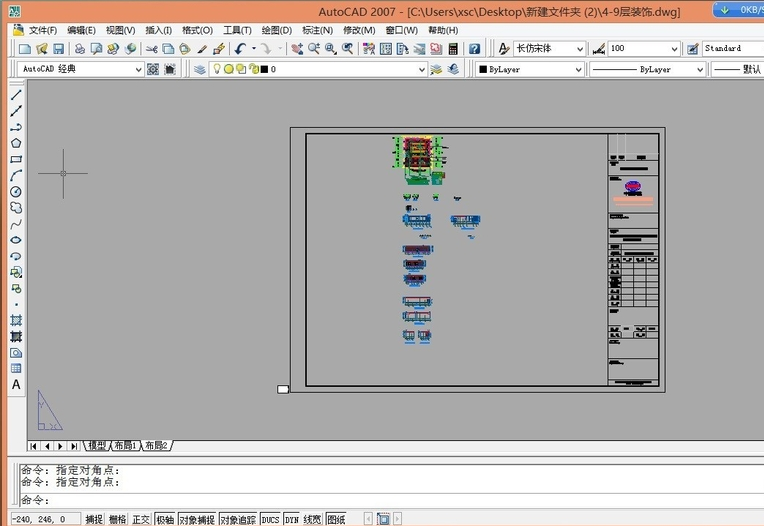Click the 图纸 paper space button
The width and height of the screenshot is (764, 526).
pyautogui.click(x=336, y=519)
